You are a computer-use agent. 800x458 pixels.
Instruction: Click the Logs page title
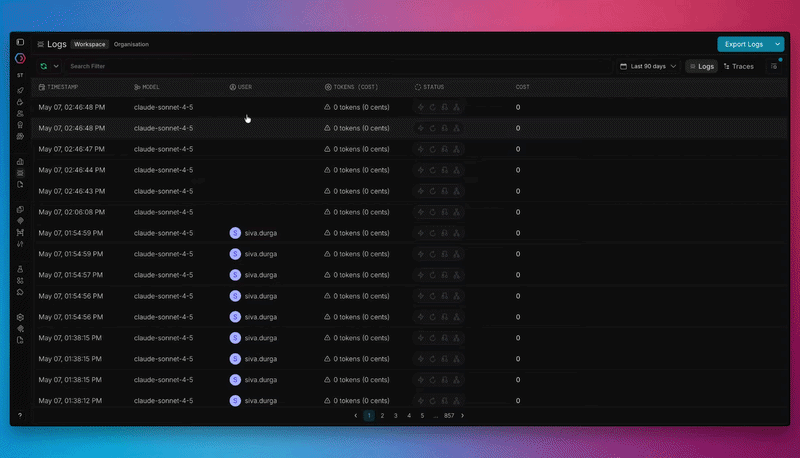point(57,44)
